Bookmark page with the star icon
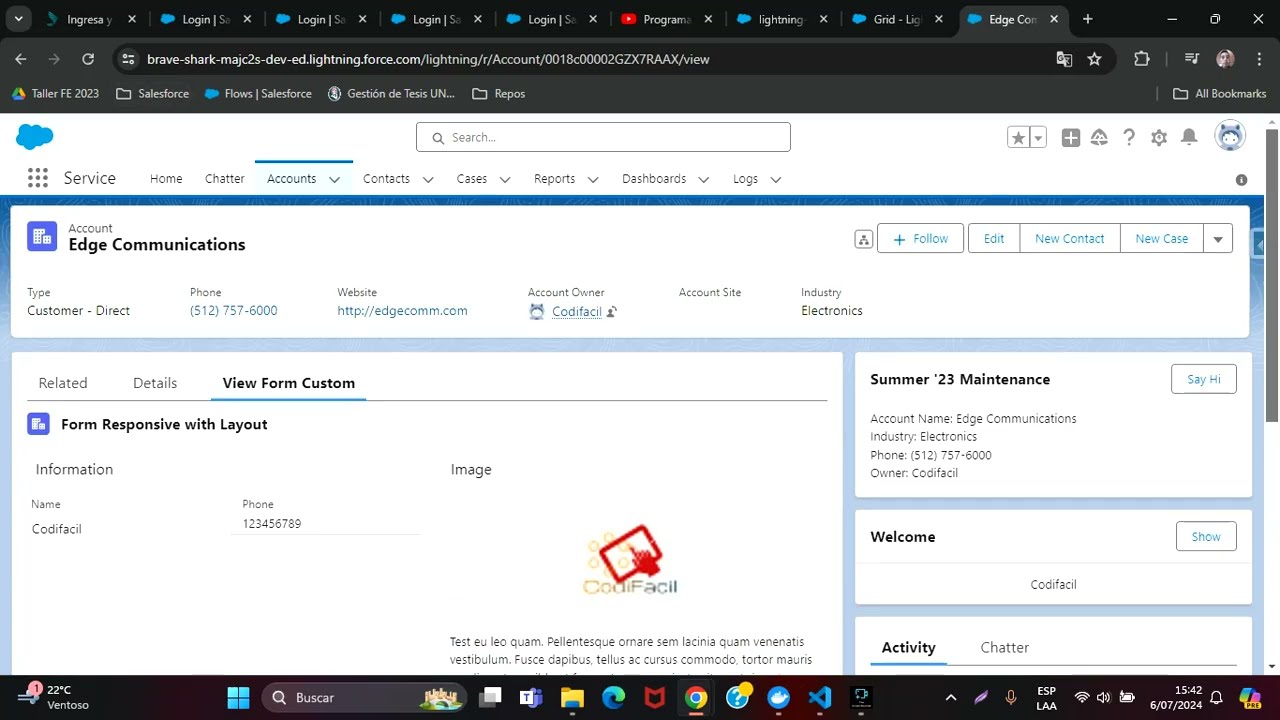 pos(1094,59)
